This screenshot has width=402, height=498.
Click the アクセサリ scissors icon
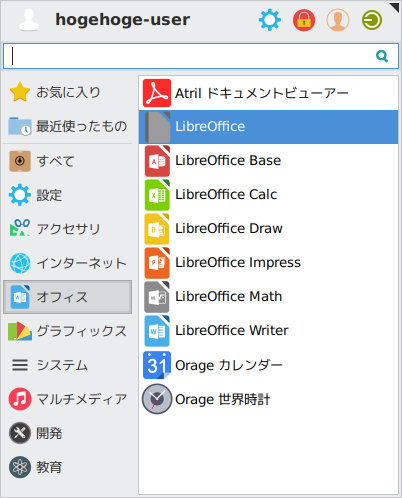[x=20, y=228]
